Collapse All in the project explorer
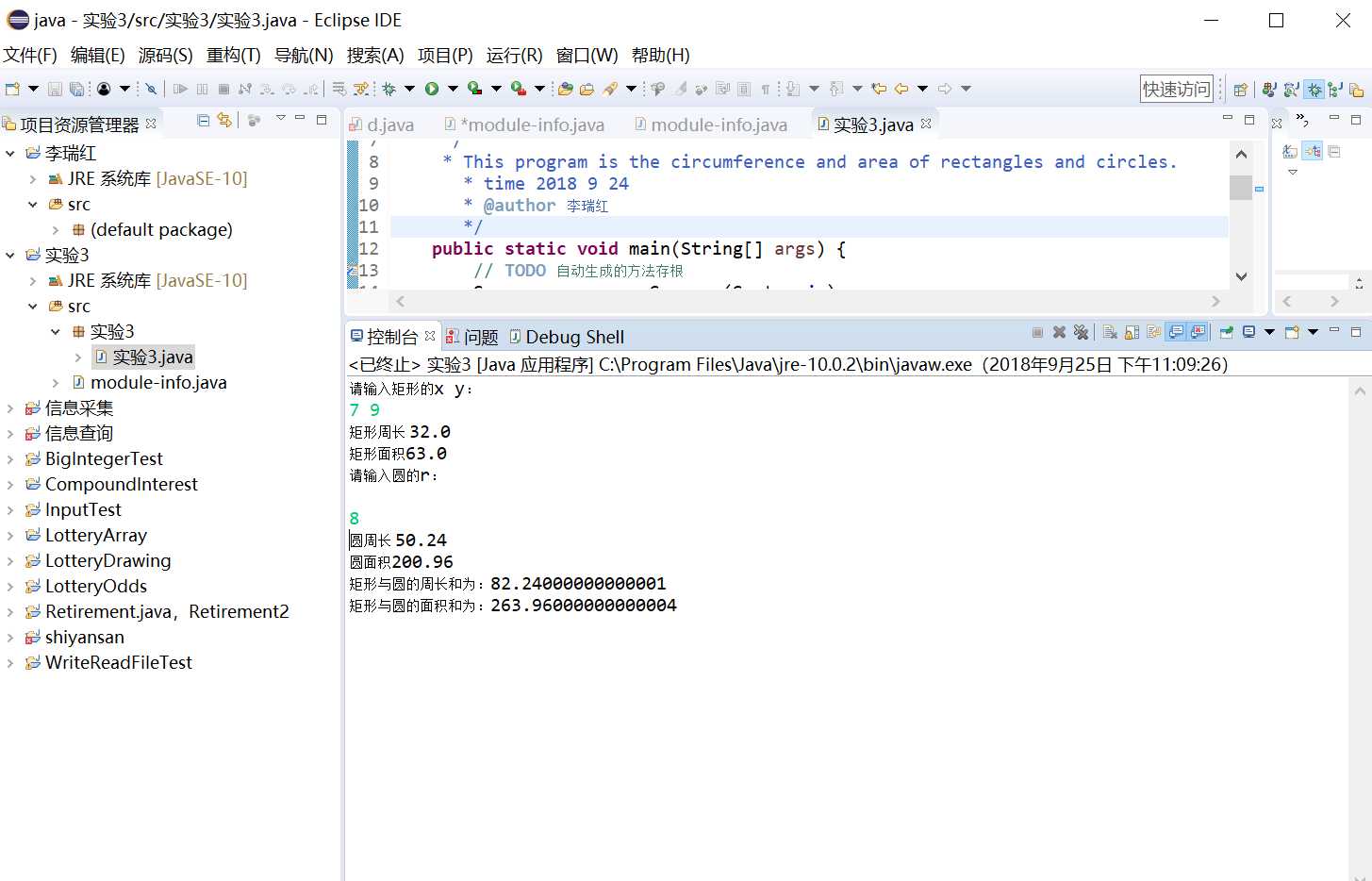The width and height of the screenshot is (1372, 881). (x=203, y=120)
